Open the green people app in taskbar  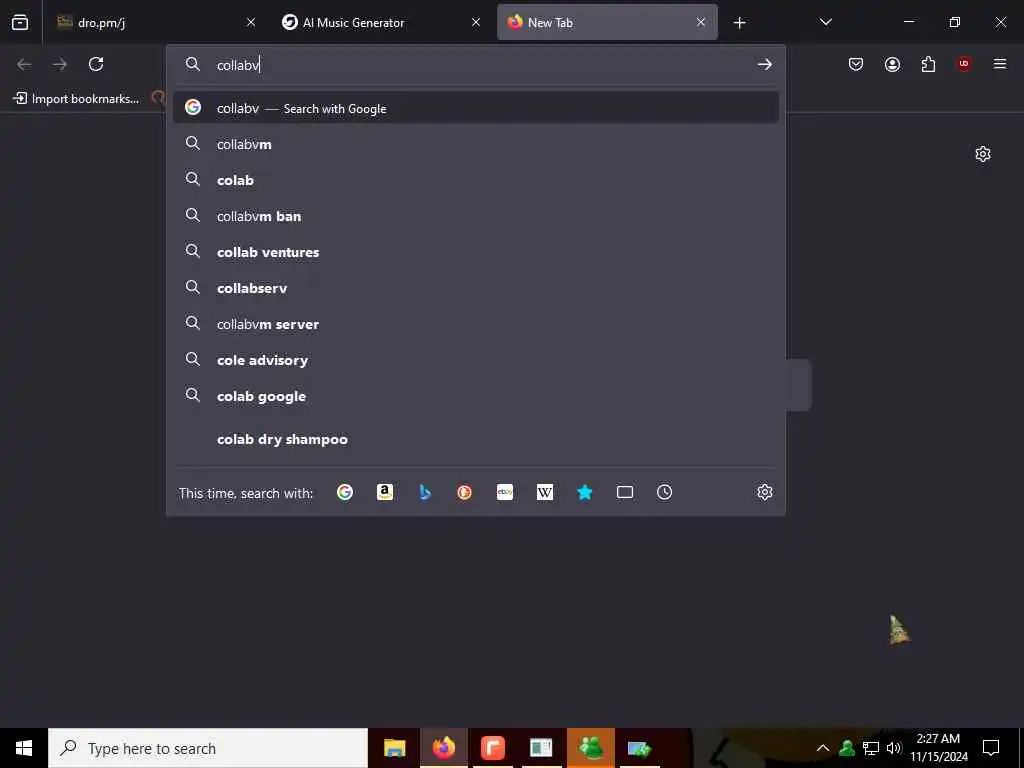click(590, 748)
